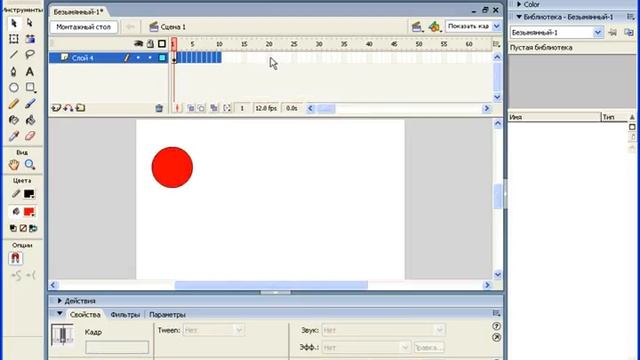Open the red fill color swatch
This screenshot has width=640, height=360.
(29, 212)
